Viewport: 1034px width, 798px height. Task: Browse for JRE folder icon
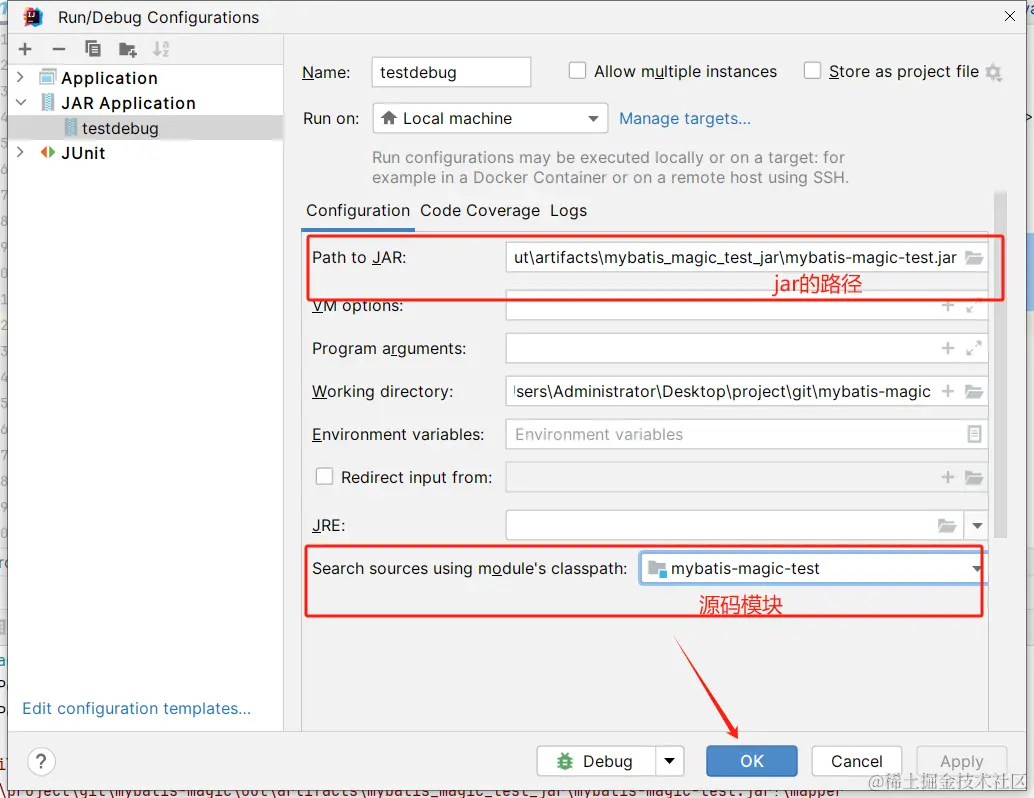pyautogui.click(x=947, y=526)
